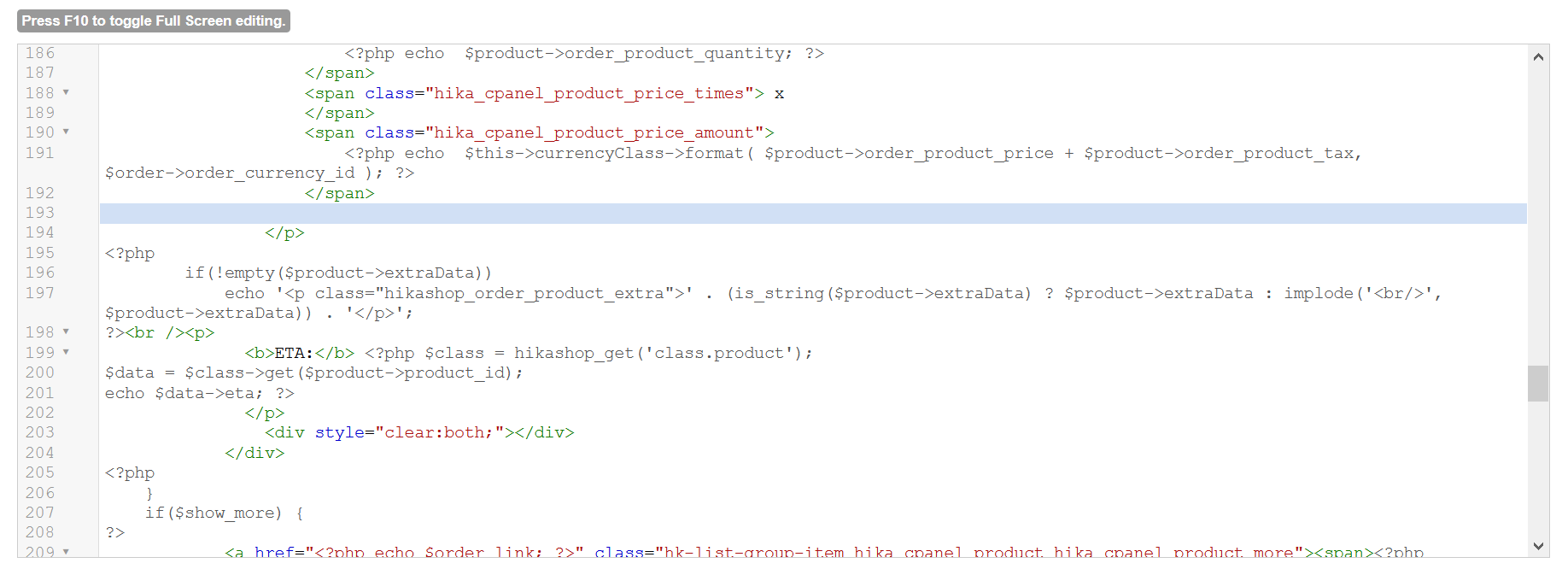Click the hika_cpanel_product_price_times class string
The width and height of the screenshot is (1568, 569).
589,93
